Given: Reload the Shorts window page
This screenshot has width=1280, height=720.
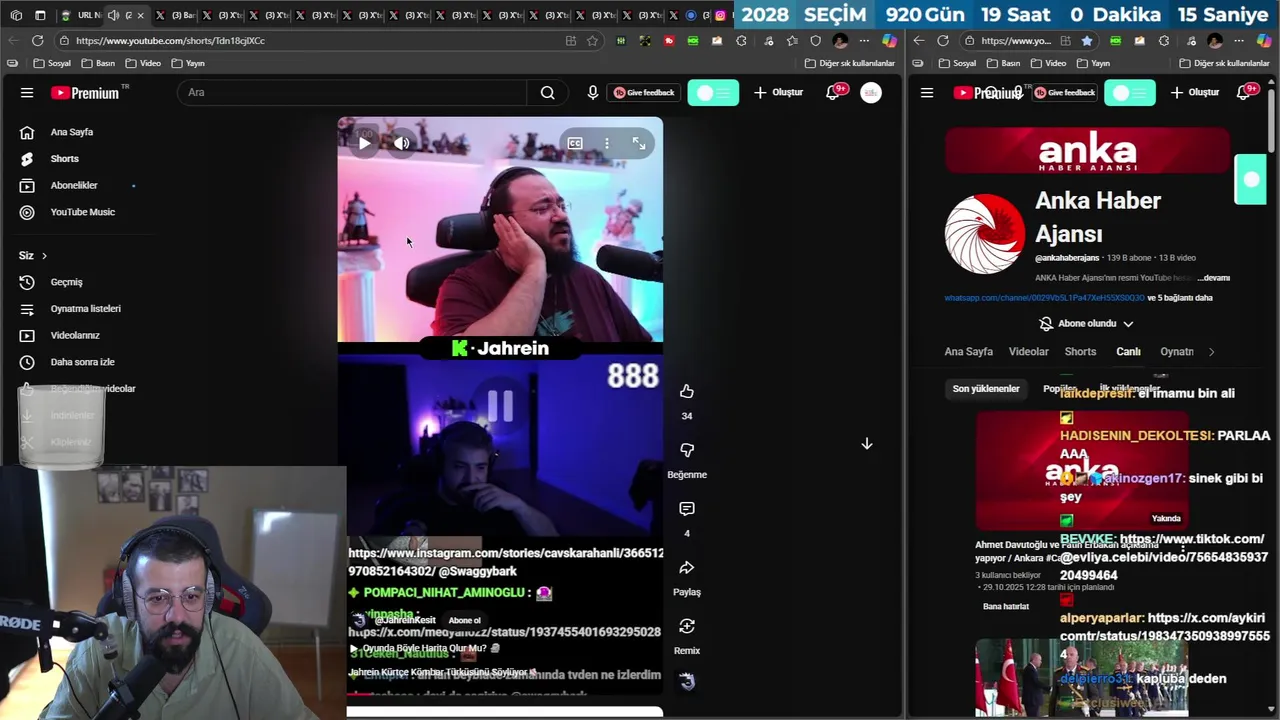Looking at the screenshot, I should click(x=38, y=41).
